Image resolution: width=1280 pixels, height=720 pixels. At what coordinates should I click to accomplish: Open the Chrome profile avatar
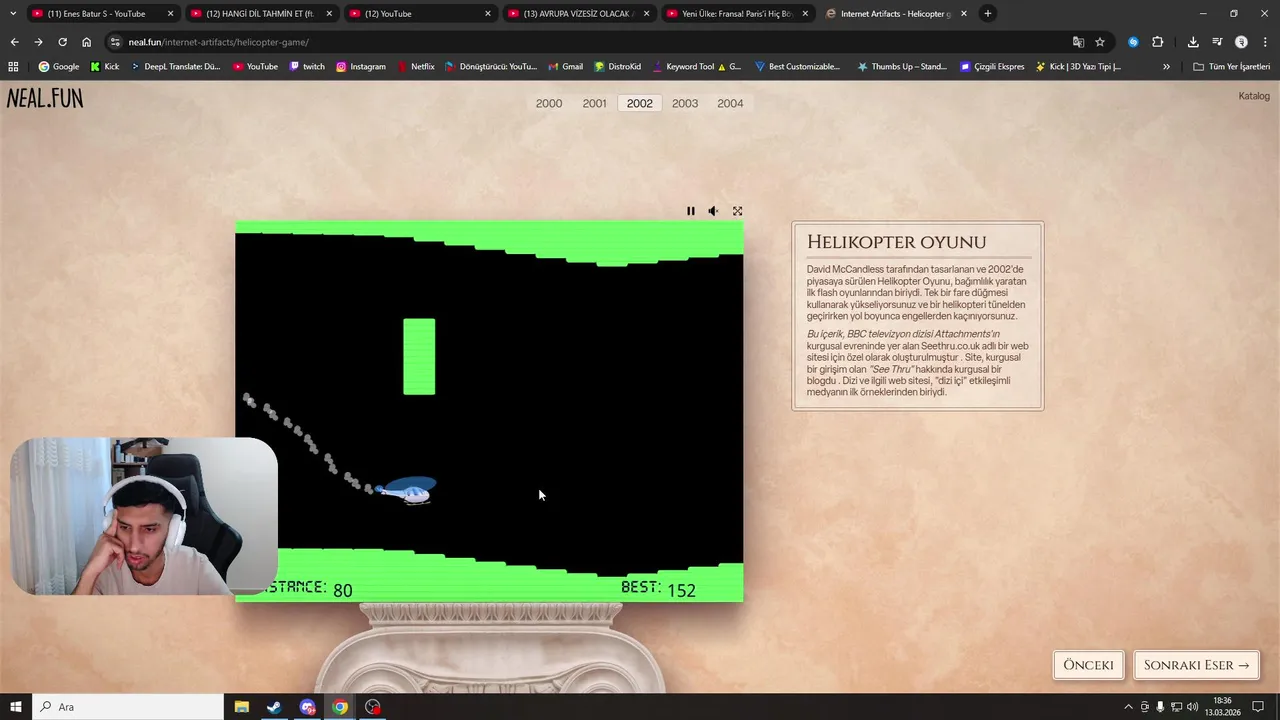click(x=1241, y=42)
